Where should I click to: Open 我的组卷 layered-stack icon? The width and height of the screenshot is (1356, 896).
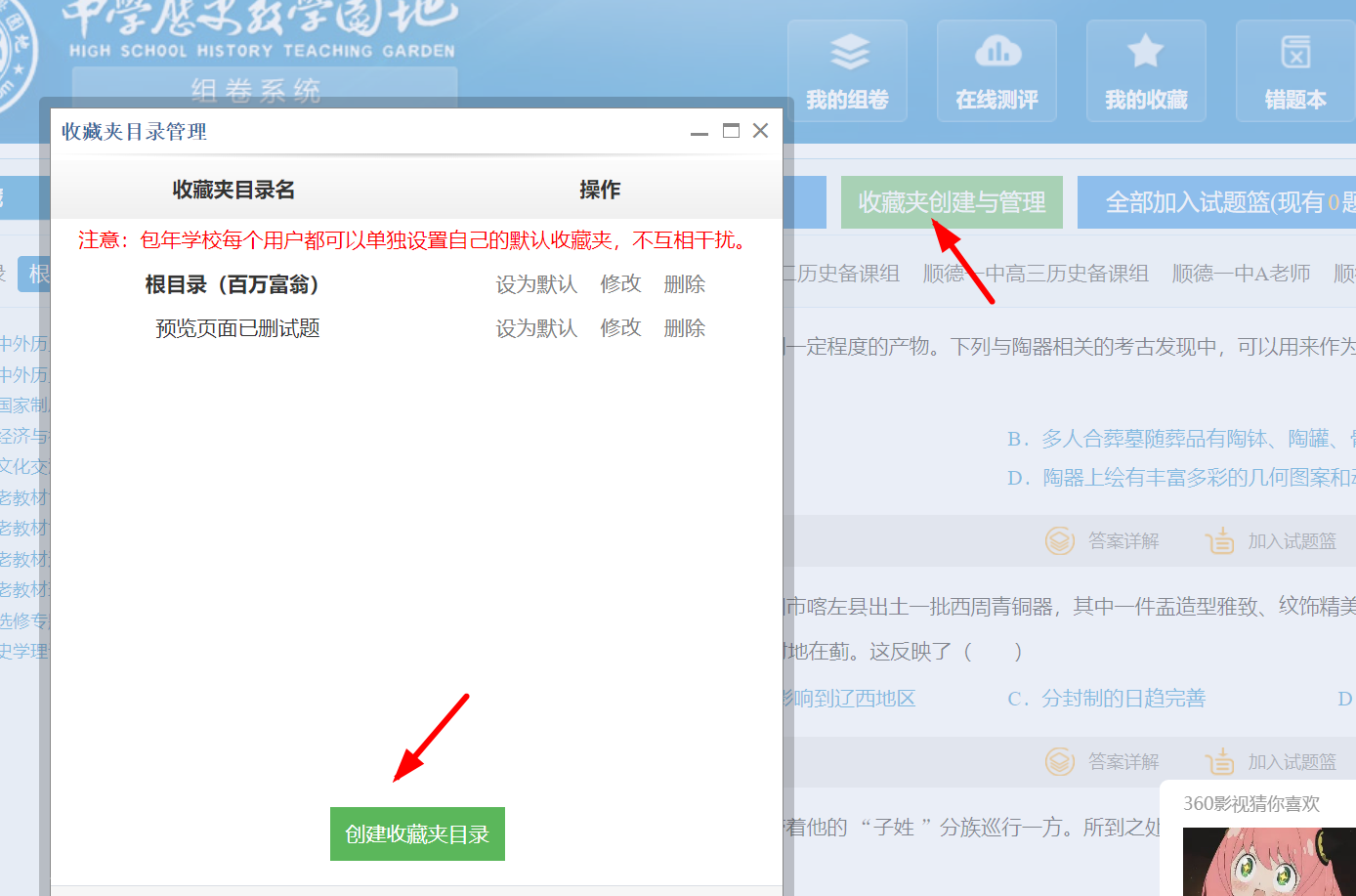click(x=848, y=53)
